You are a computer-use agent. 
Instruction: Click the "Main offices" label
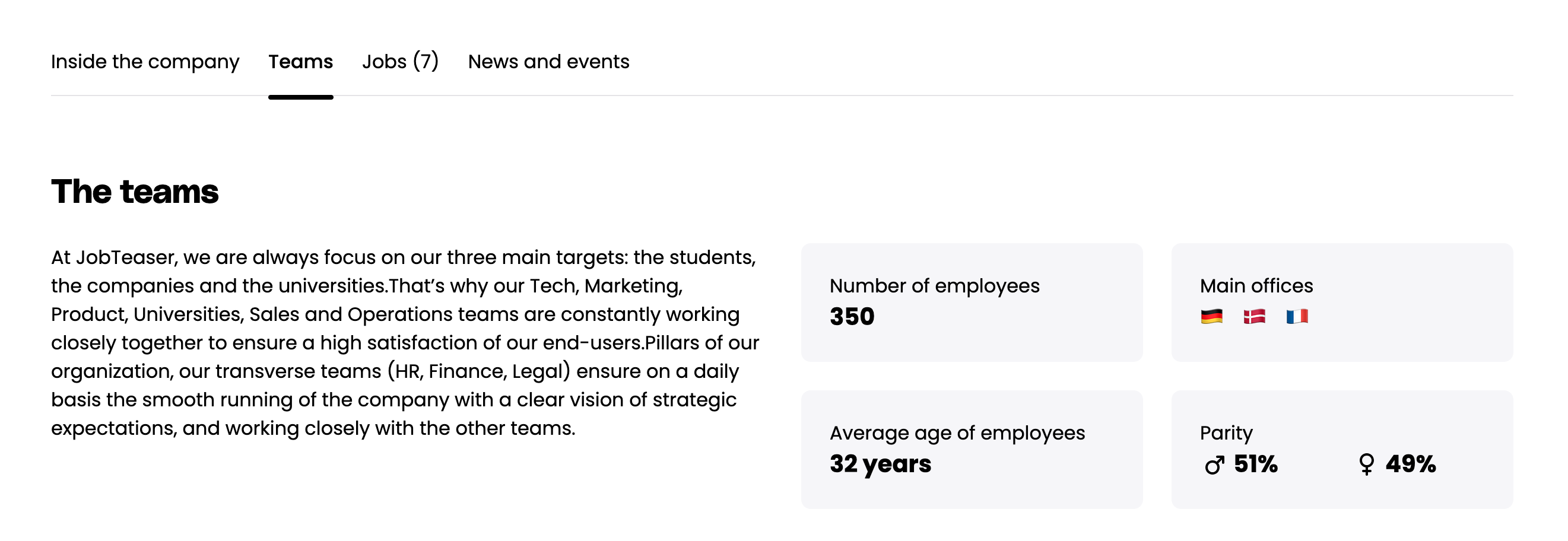coord(1256,286)
